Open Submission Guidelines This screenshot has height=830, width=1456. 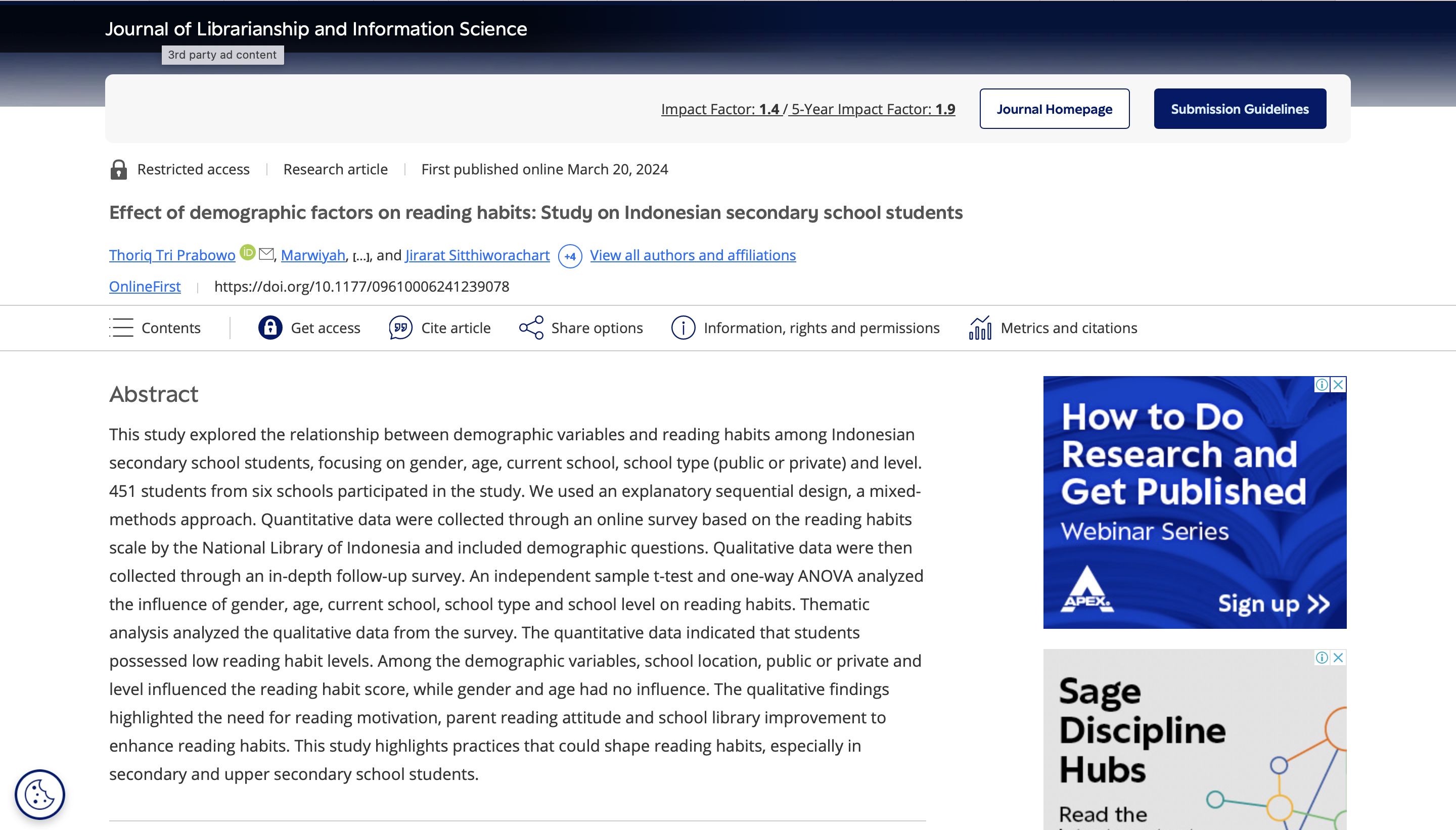[x=1239, y=109]
